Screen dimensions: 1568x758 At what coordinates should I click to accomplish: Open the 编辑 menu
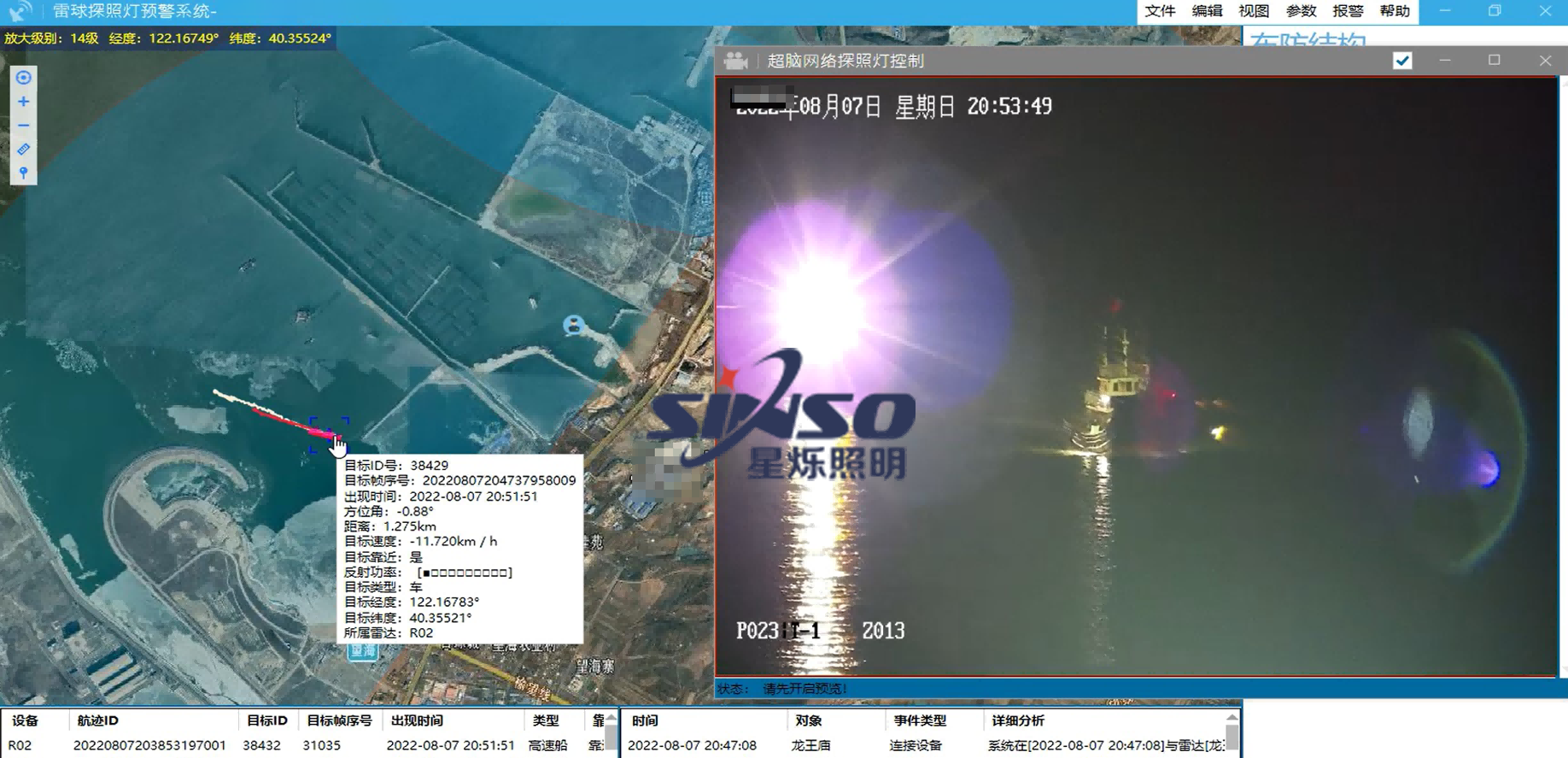coord(1207,11)
